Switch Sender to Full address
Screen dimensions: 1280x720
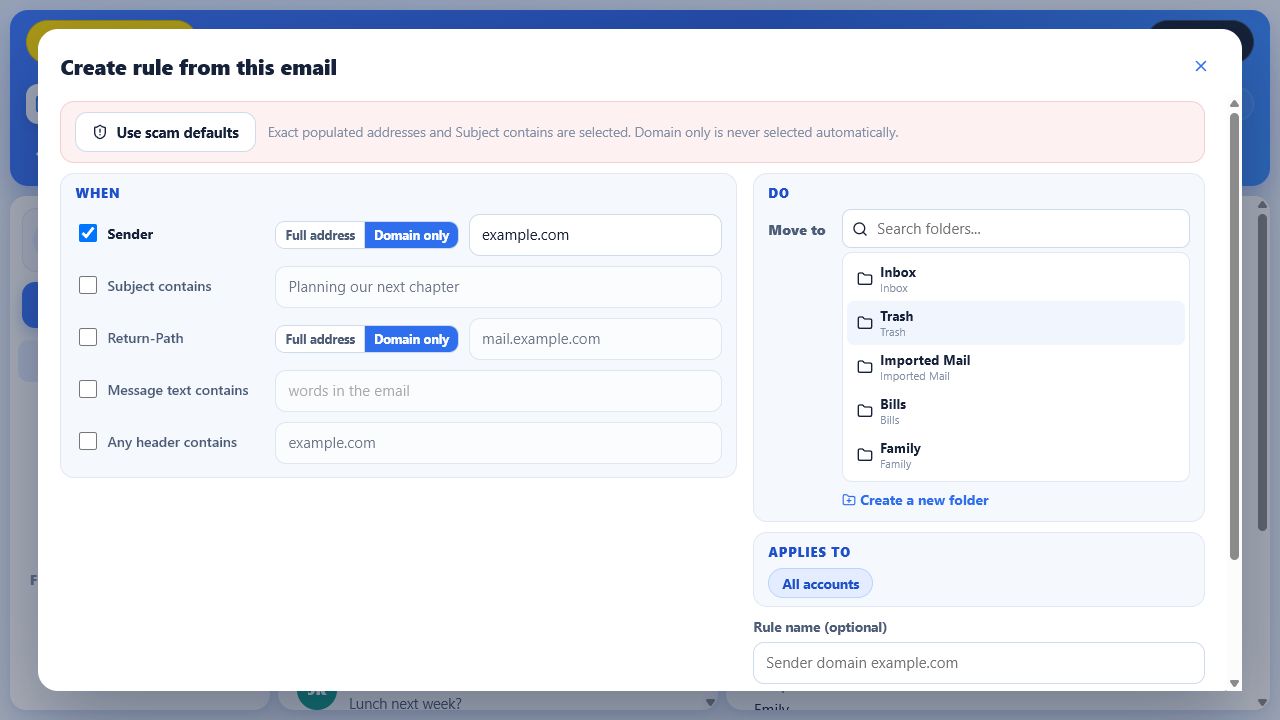tap(320, 235)
